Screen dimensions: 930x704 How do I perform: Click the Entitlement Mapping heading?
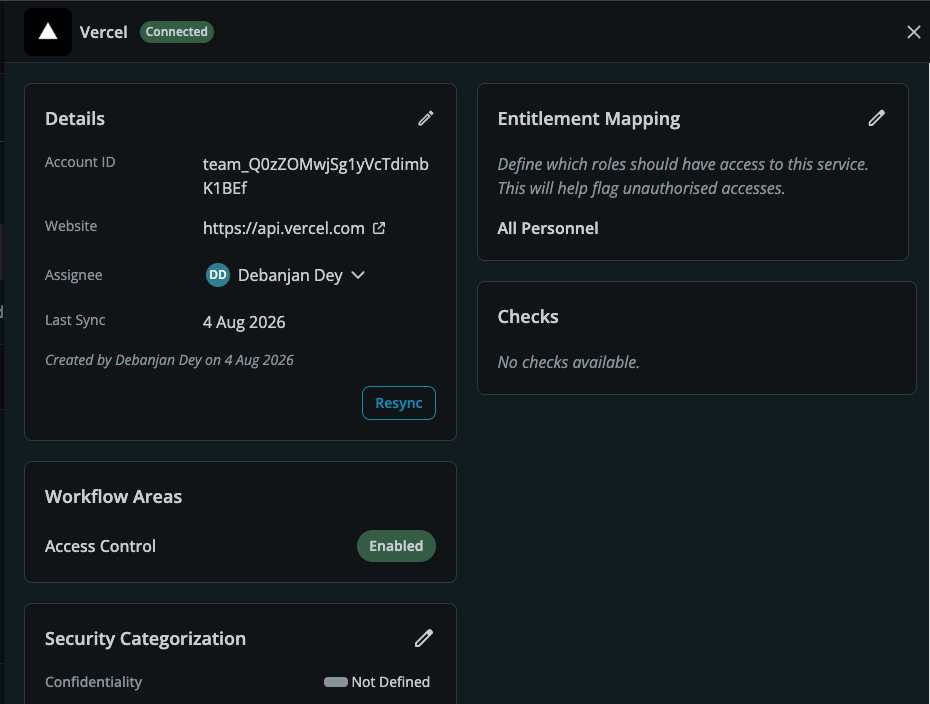[x=589, y=119]
